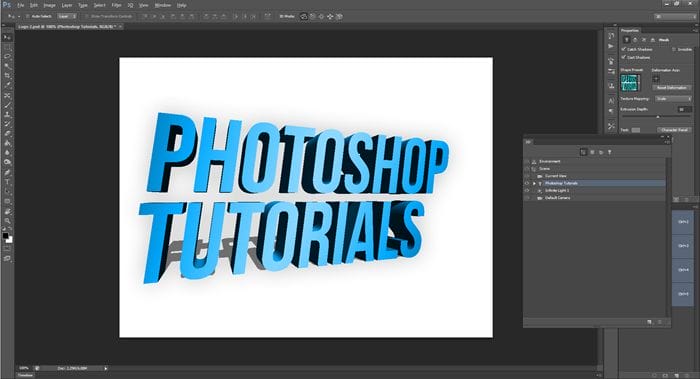Open the Window menu

pyautogui.click(x=162, y=5)
